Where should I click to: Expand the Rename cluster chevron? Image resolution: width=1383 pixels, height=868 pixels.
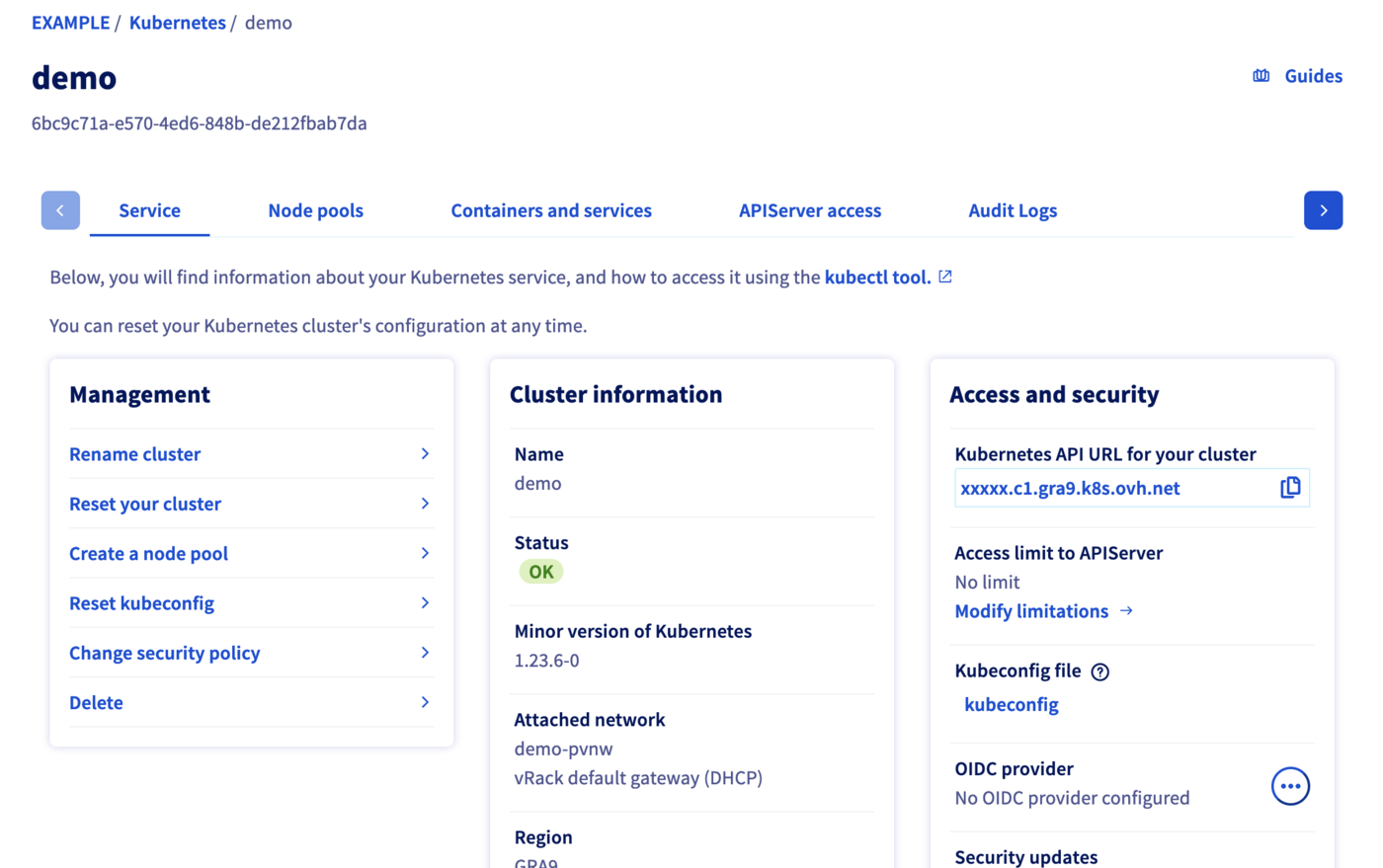(x=425, y=453)
